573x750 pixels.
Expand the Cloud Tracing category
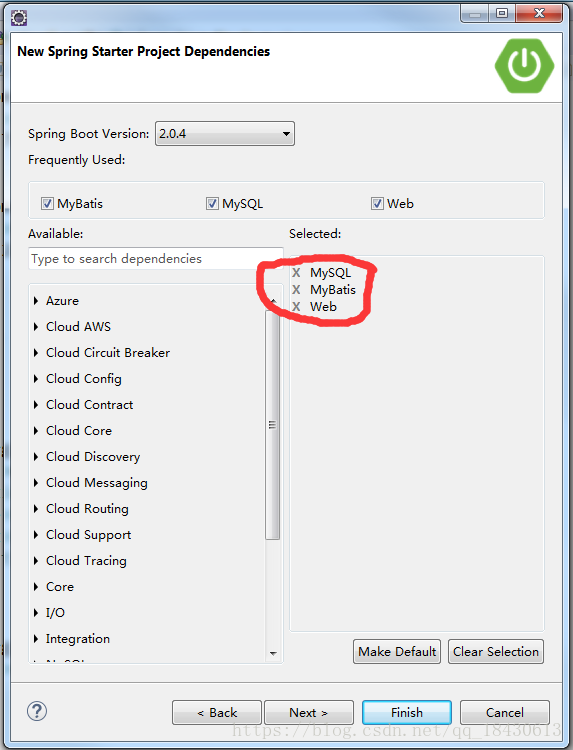click(36, 561)
